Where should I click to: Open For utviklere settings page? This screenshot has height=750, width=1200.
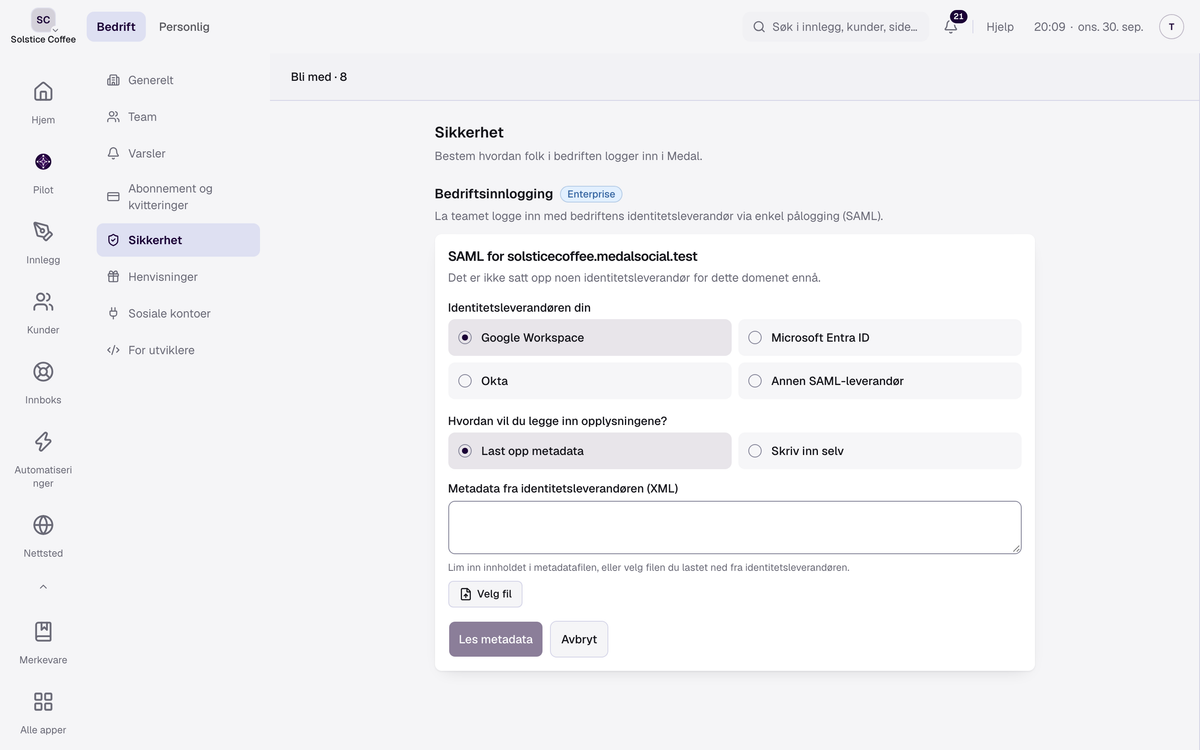click(178, 351)
